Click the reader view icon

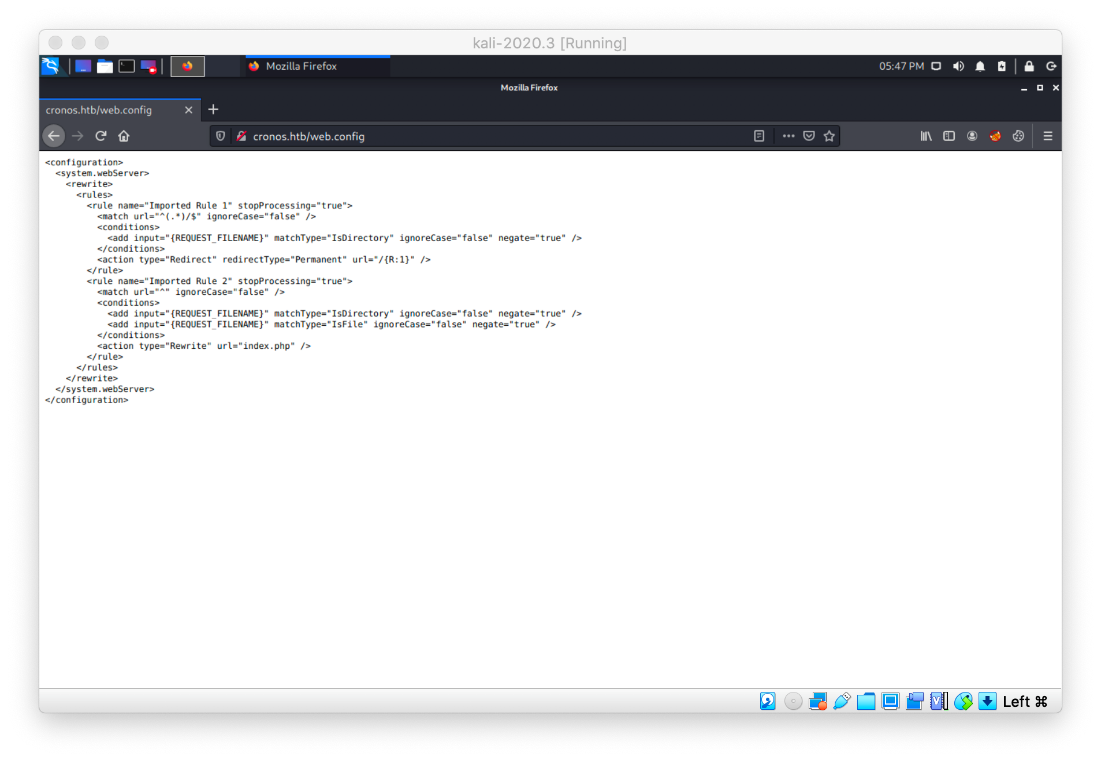tap(759, 135)
